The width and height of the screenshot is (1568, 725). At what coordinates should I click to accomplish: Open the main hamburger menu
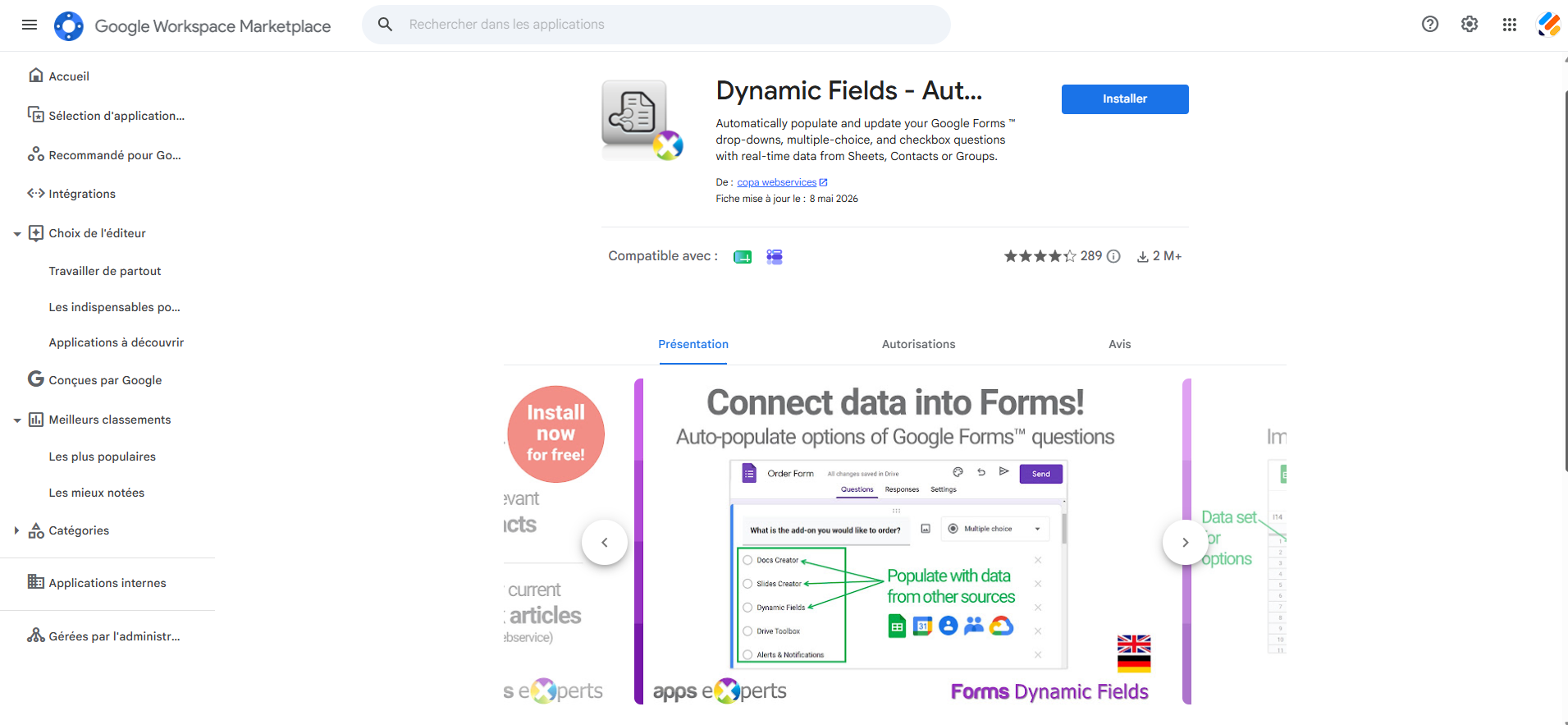pyautogui.click(x=30, y=25)
